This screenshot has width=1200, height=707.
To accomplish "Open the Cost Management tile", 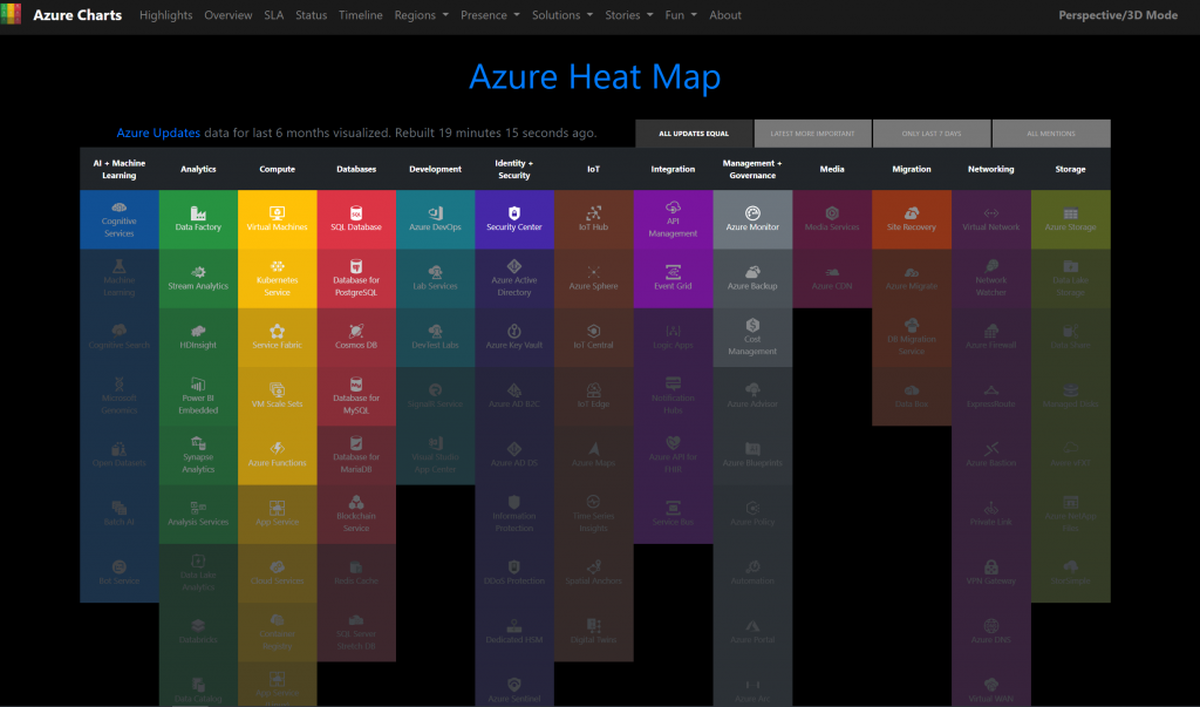I will [752, 337].
